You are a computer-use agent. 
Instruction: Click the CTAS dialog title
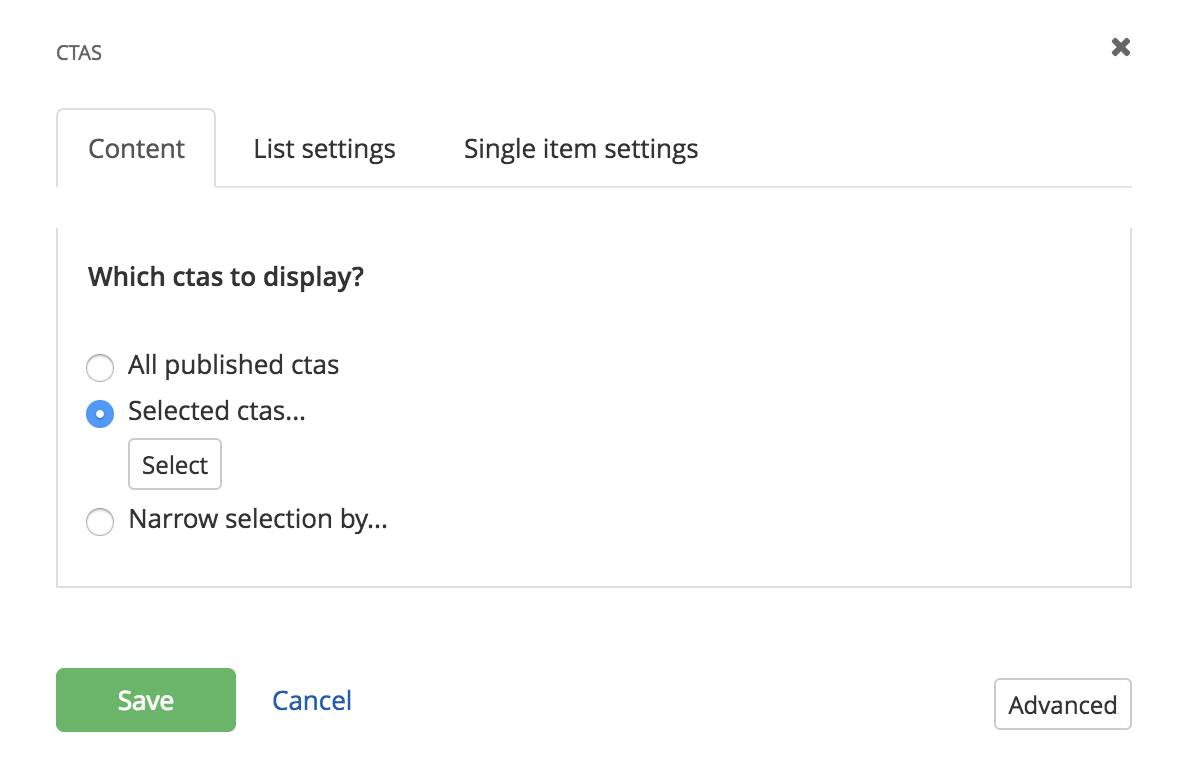tap(79, 52)
